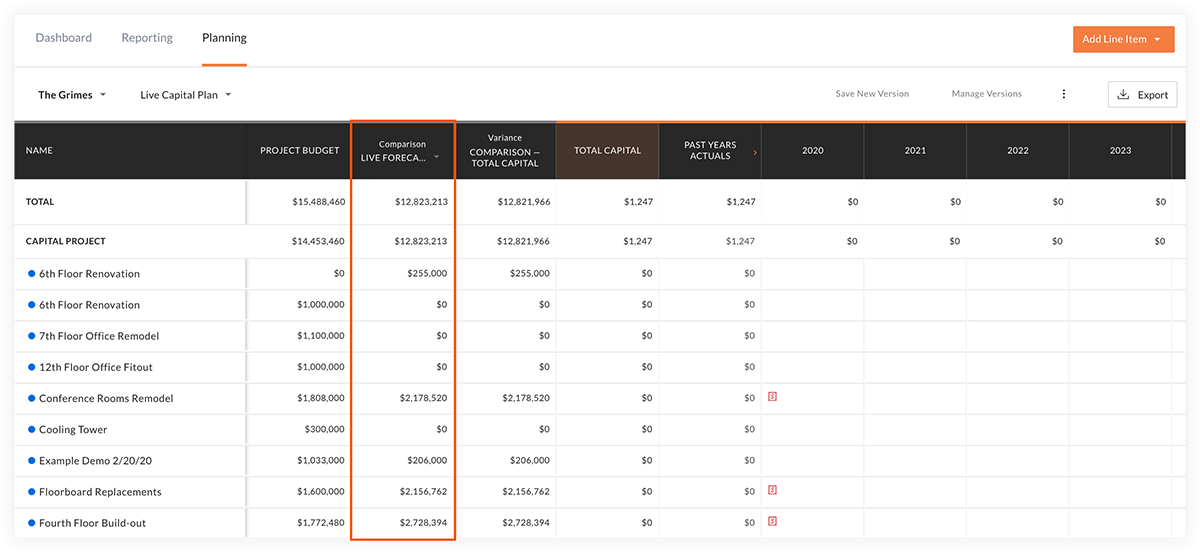Open the Fourth Floor Build-out project

click(x=92, y=523)
